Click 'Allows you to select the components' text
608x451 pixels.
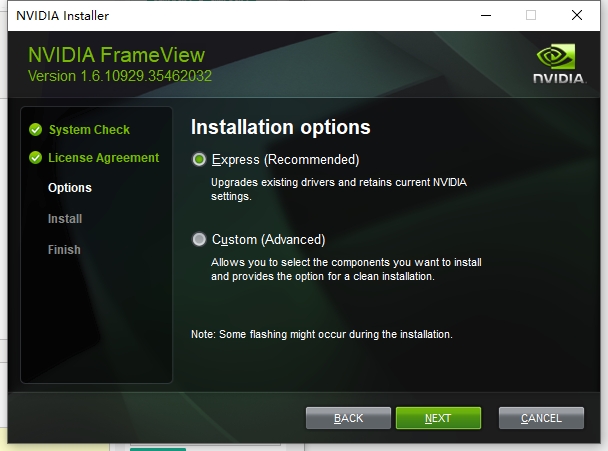346,269
